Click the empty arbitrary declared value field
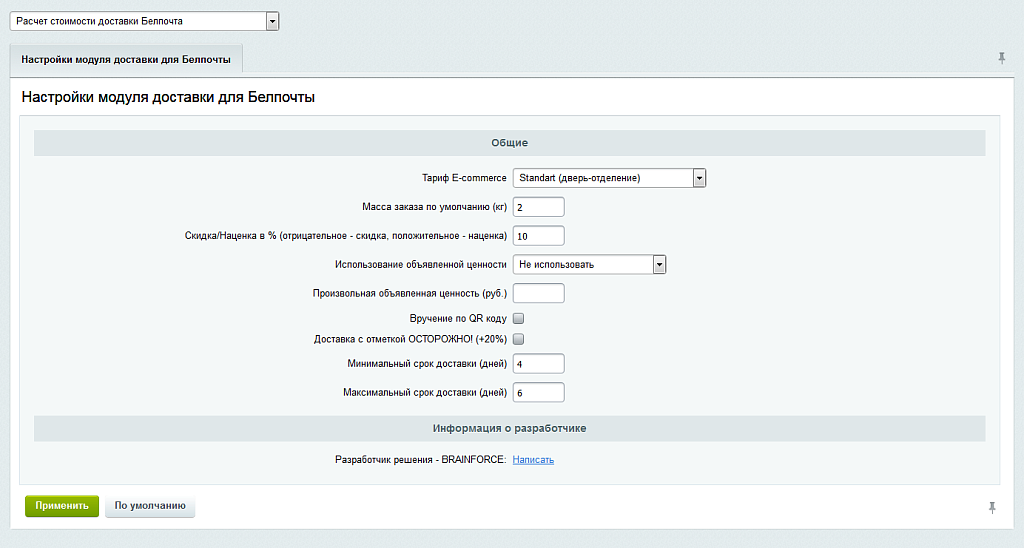Image resolution: width=1024 pixels, height=548 pixels. [x=538, y=293]
